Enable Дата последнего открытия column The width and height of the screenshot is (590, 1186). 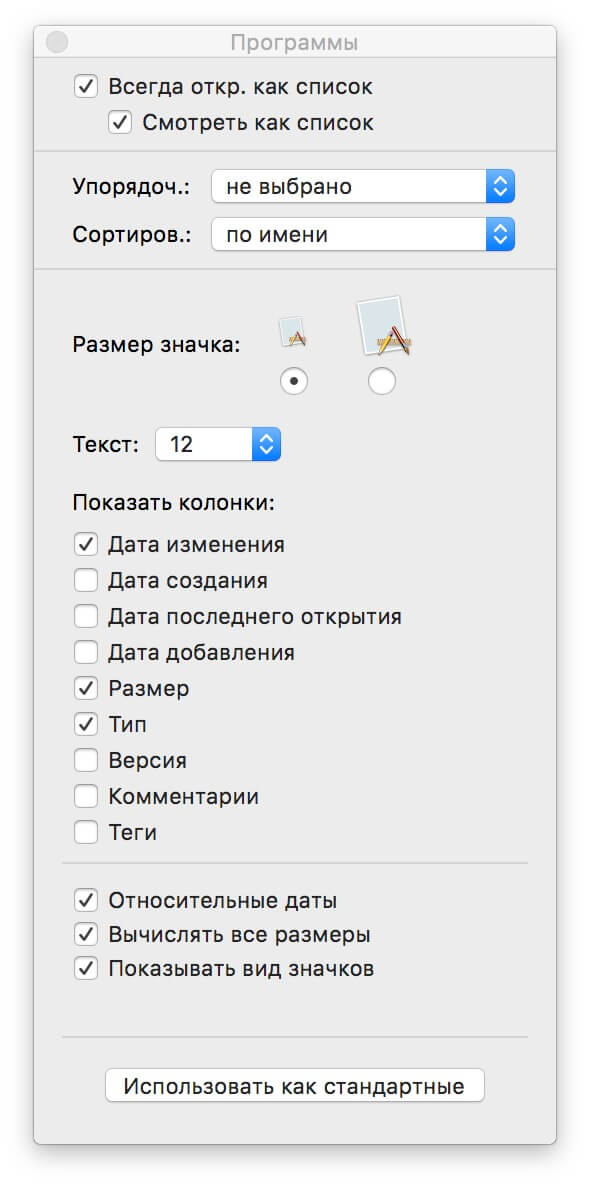(86, 616)
